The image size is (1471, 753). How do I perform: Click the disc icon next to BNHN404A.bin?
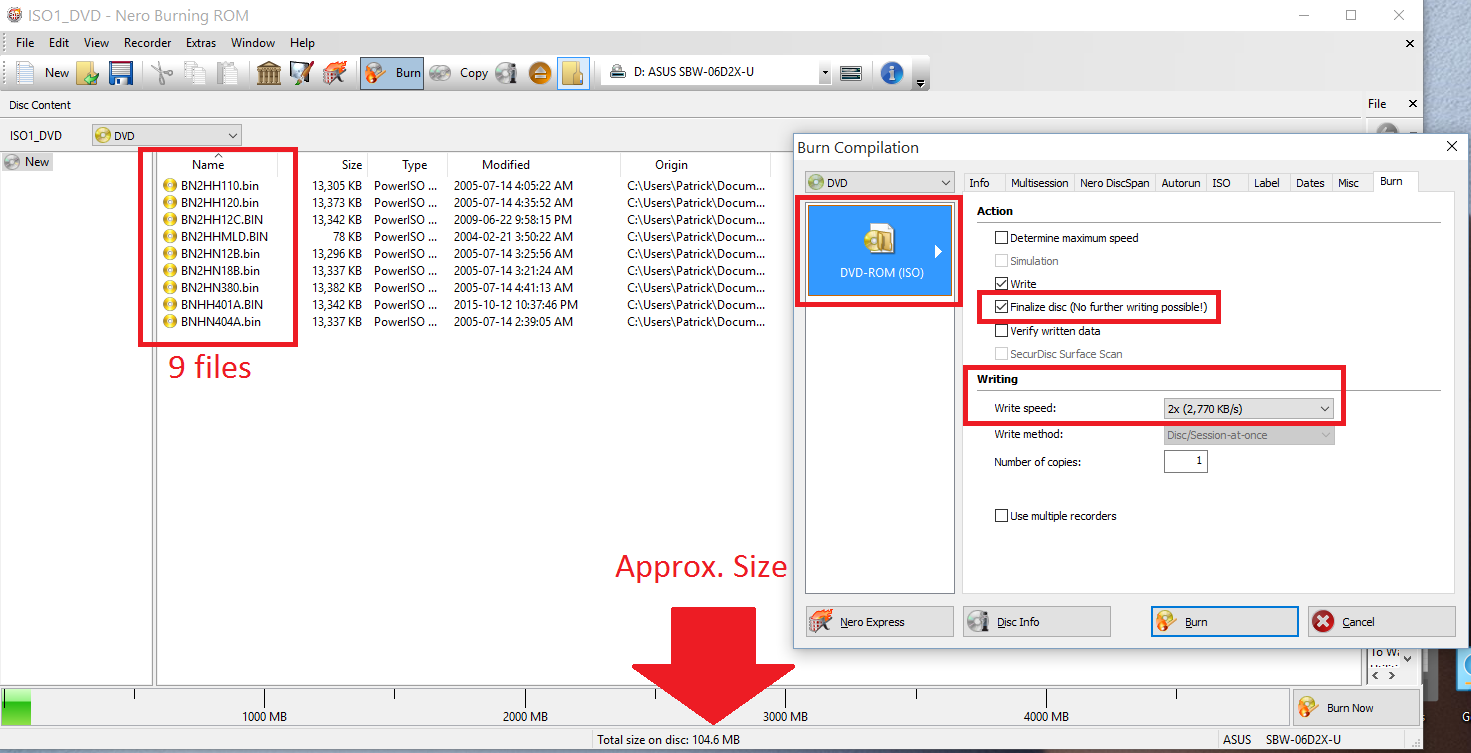170,321
